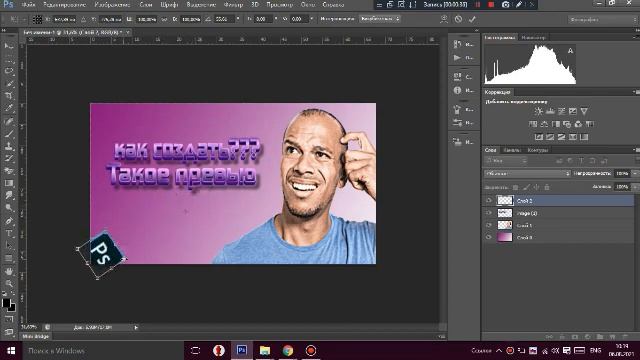Open the opacity slider arrow
640x360 pixels.
(x=635, y=173)
